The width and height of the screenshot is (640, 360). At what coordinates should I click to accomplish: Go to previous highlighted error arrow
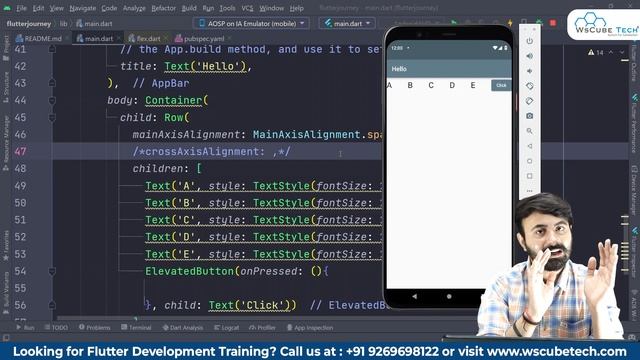tap(611, 52)
